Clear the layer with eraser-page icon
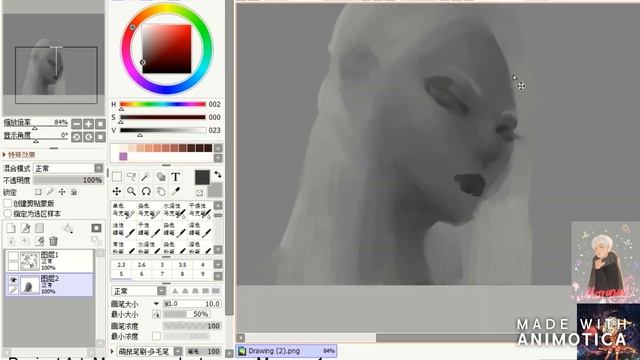Viewport: 640px width, 360px height. 39,241
